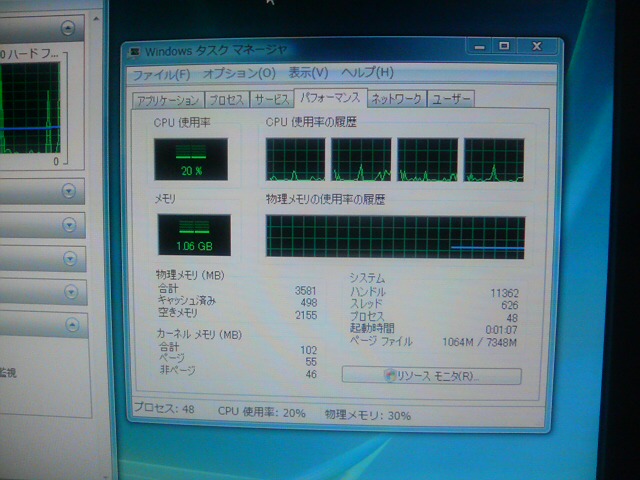Open the ファイル(F) menu

[x=161, y=75]
